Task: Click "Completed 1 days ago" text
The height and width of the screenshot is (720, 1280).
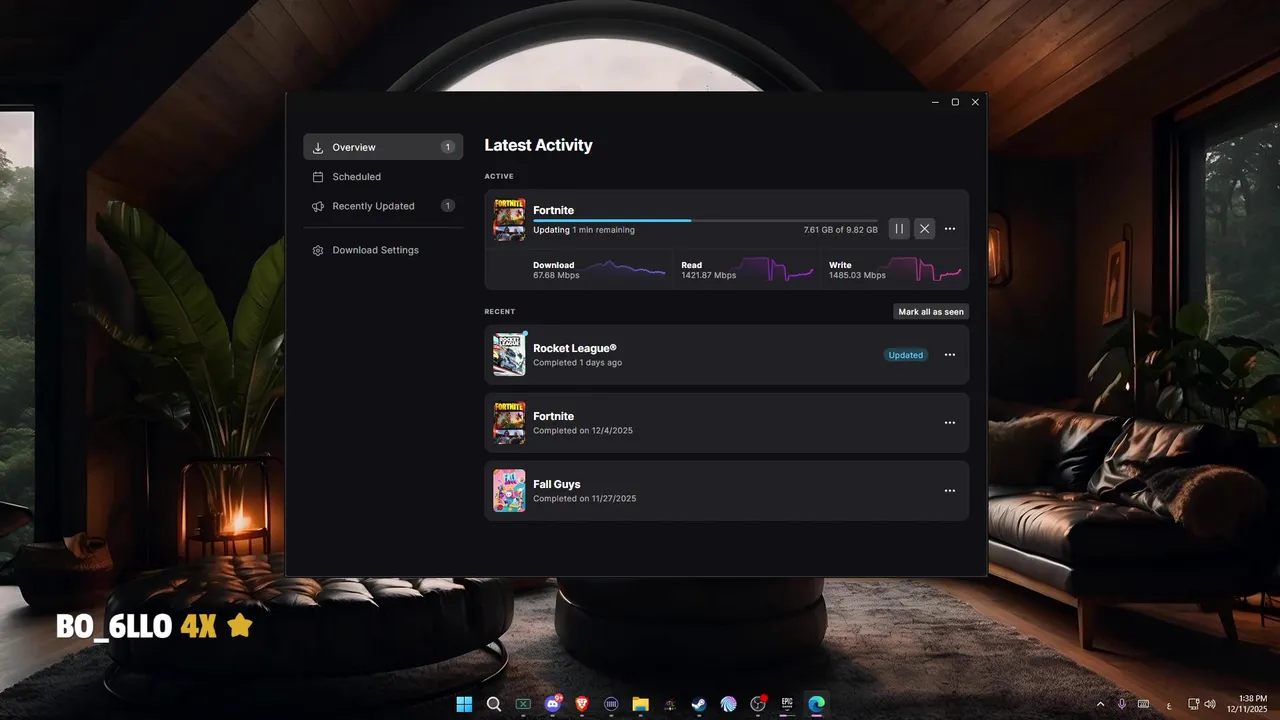Action: [577, 363]
